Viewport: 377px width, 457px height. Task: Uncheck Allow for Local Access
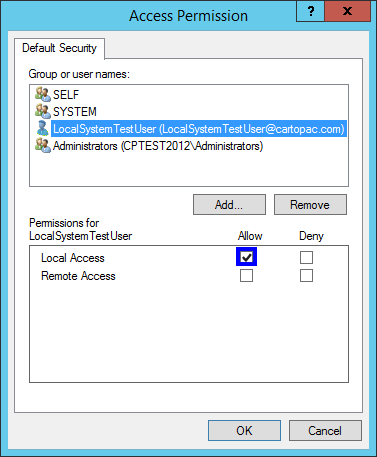point(246,257)
